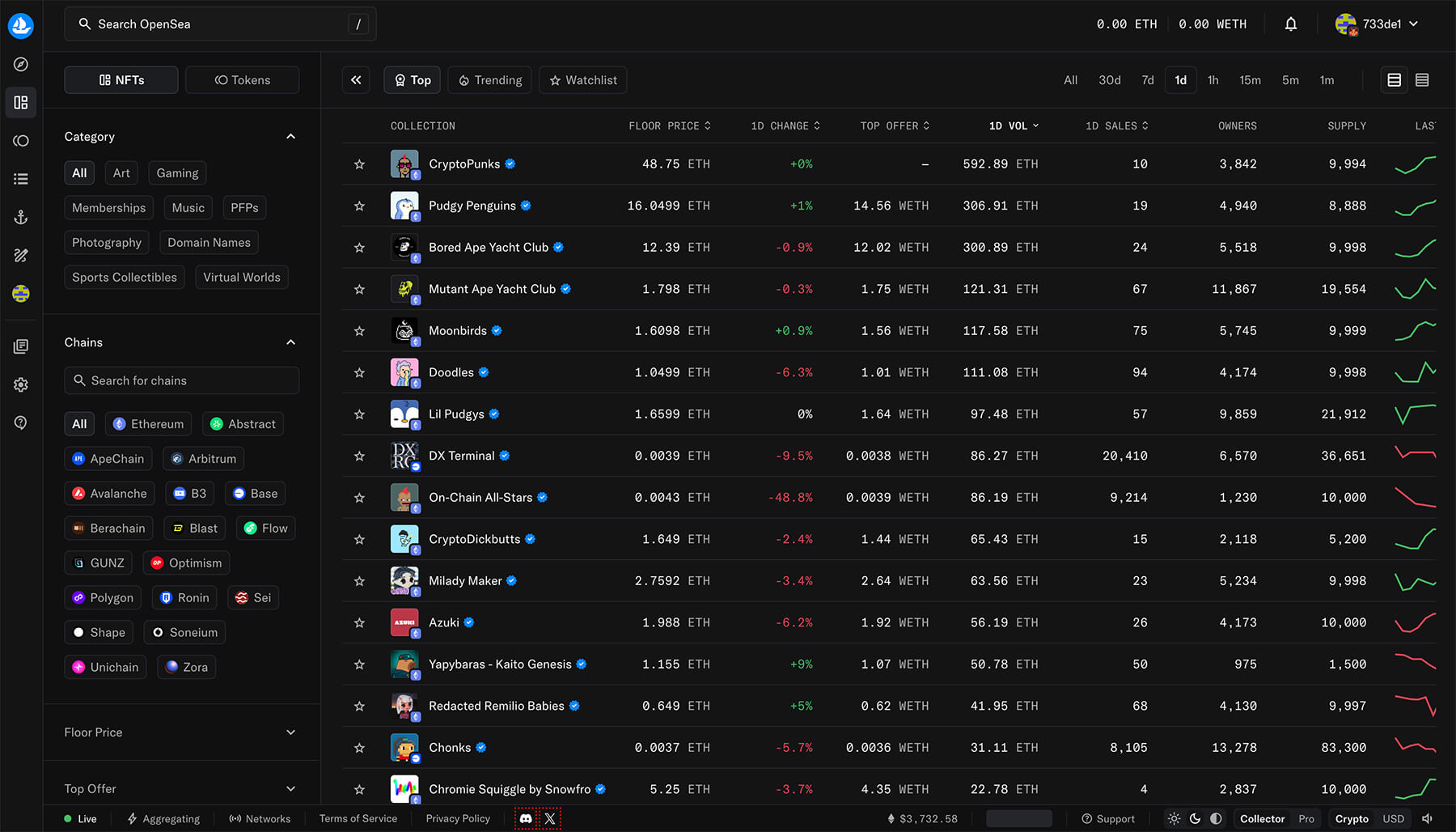Viewport: 1456px width, 832px height.
Task: Open Terms of Service link
Action: [x=358, y=818]
